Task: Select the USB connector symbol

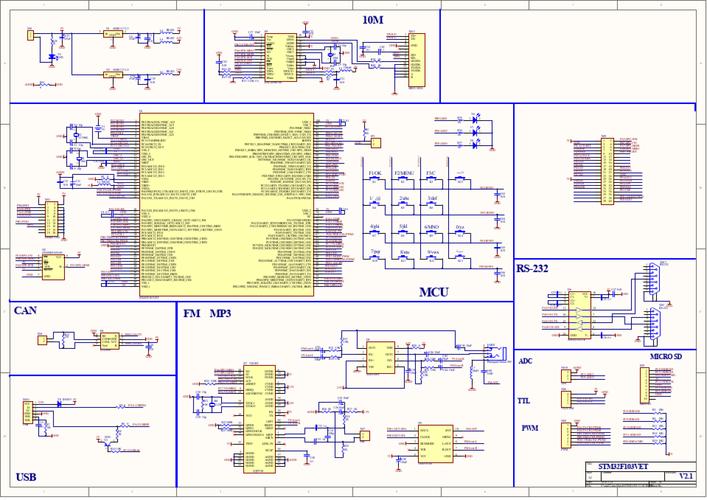Action: (x=28, y=413)
